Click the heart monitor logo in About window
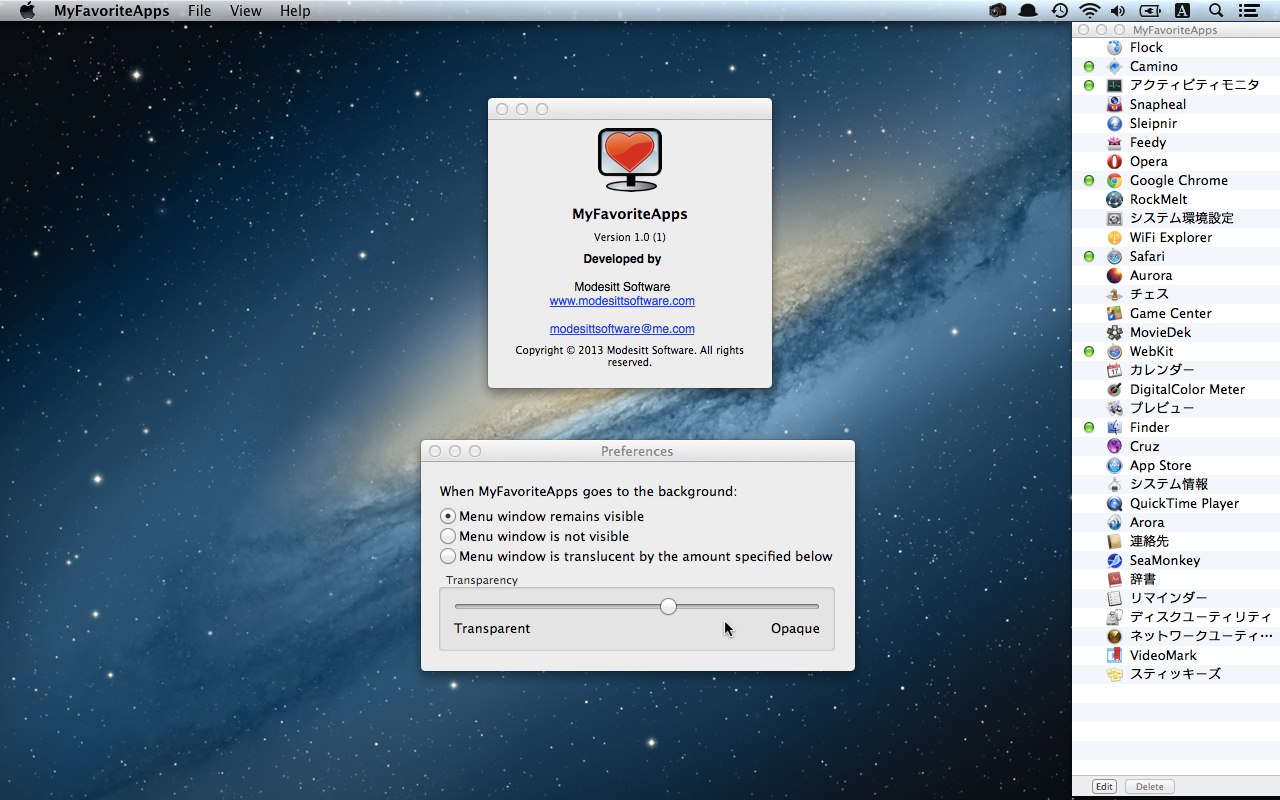 coord(630,160)
